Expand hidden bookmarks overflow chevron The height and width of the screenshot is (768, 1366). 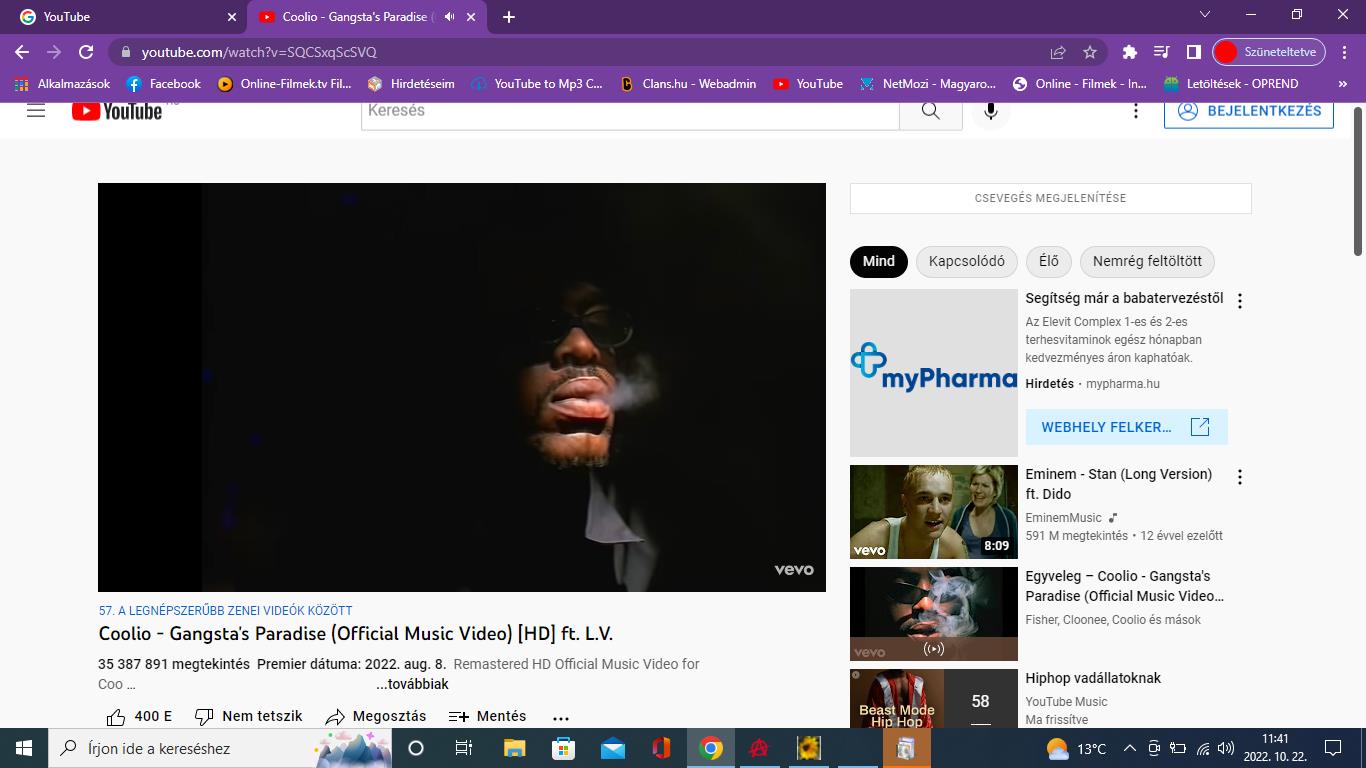(x=1342, y=84)
